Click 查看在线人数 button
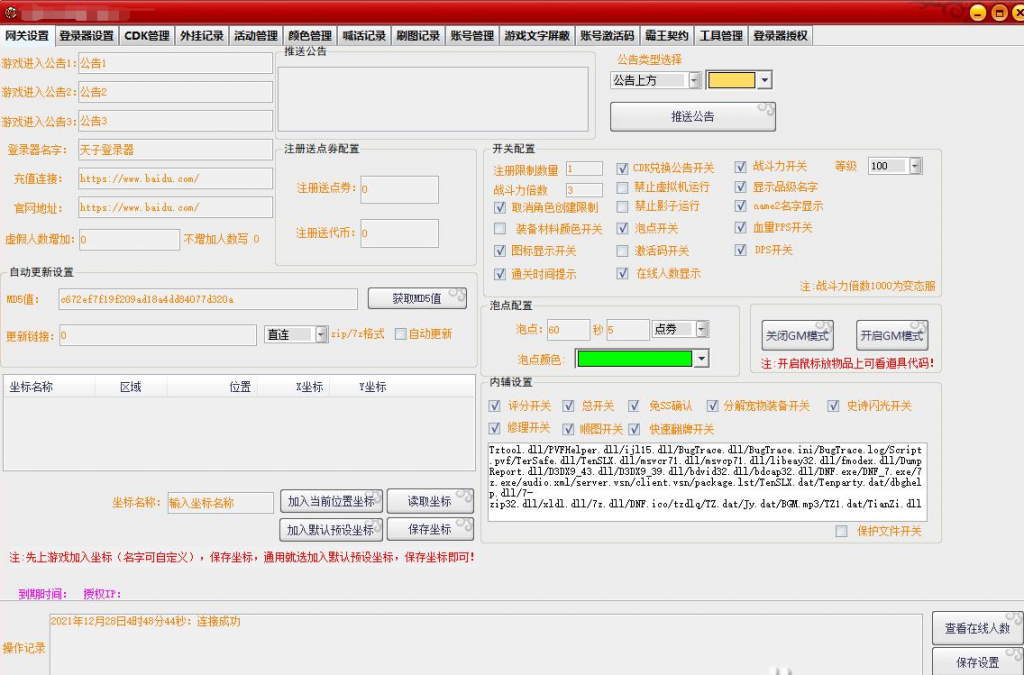1024x675 pixels. [977, 628]
